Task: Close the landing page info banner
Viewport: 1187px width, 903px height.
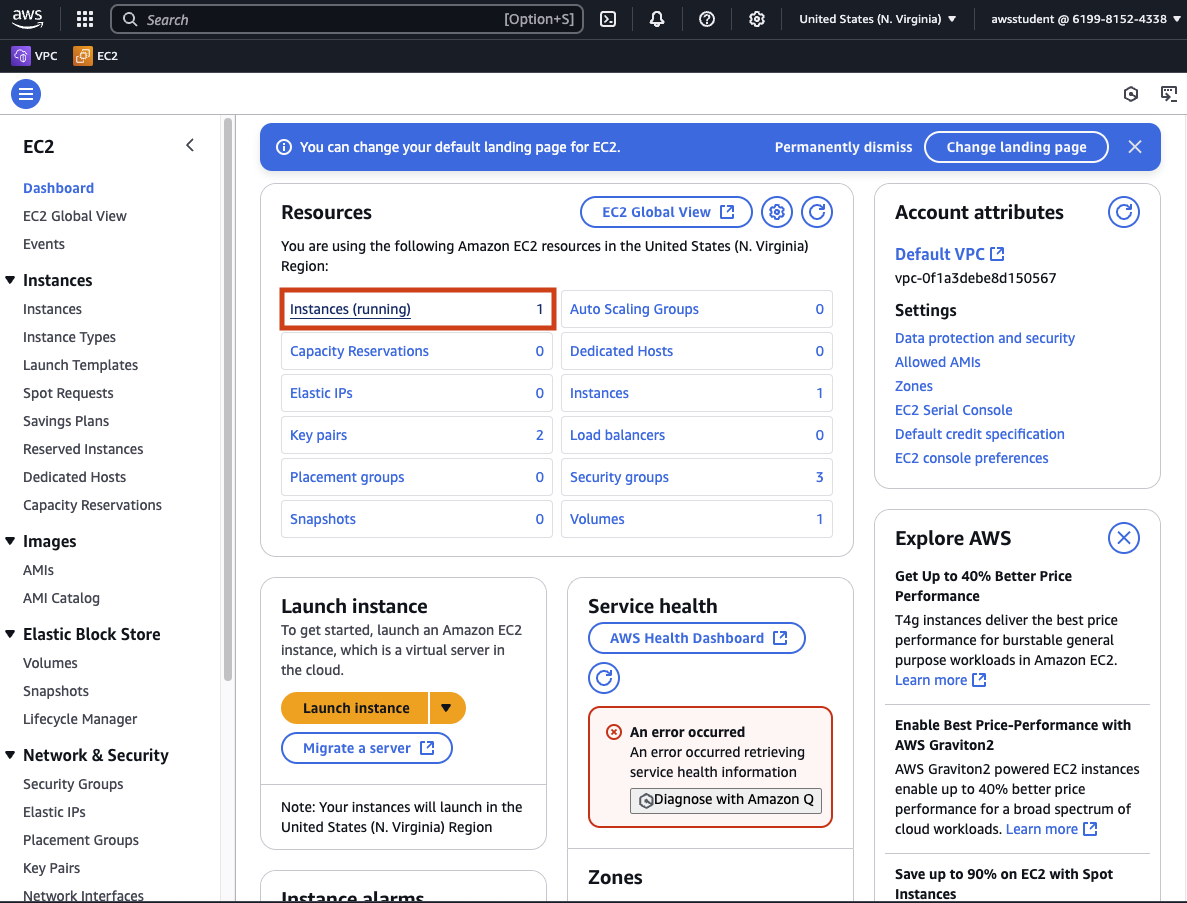Action: pos(1135,147)
